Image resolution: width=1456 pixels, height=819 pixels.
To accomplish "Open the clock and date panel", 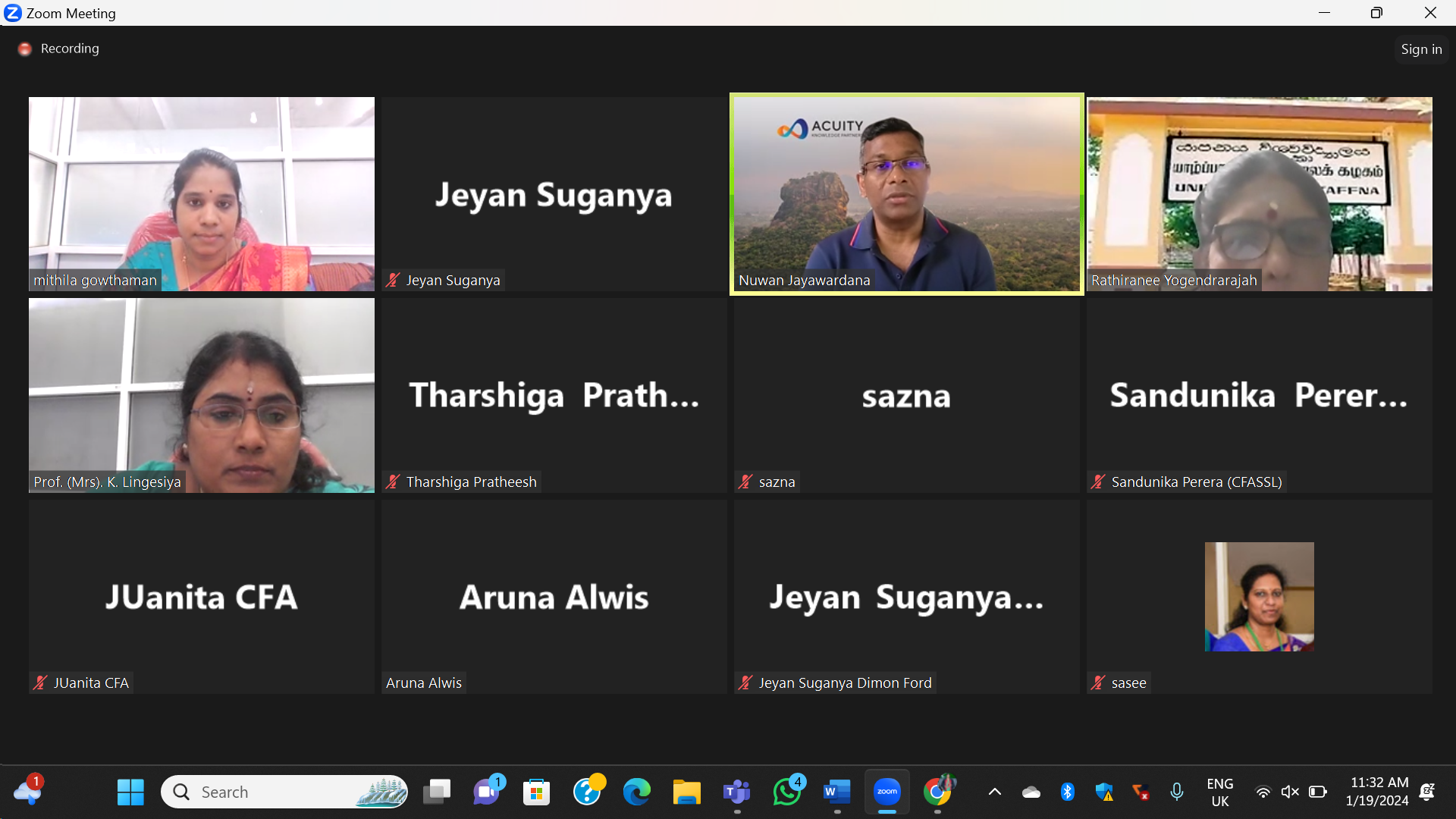I will point(1377,792).
